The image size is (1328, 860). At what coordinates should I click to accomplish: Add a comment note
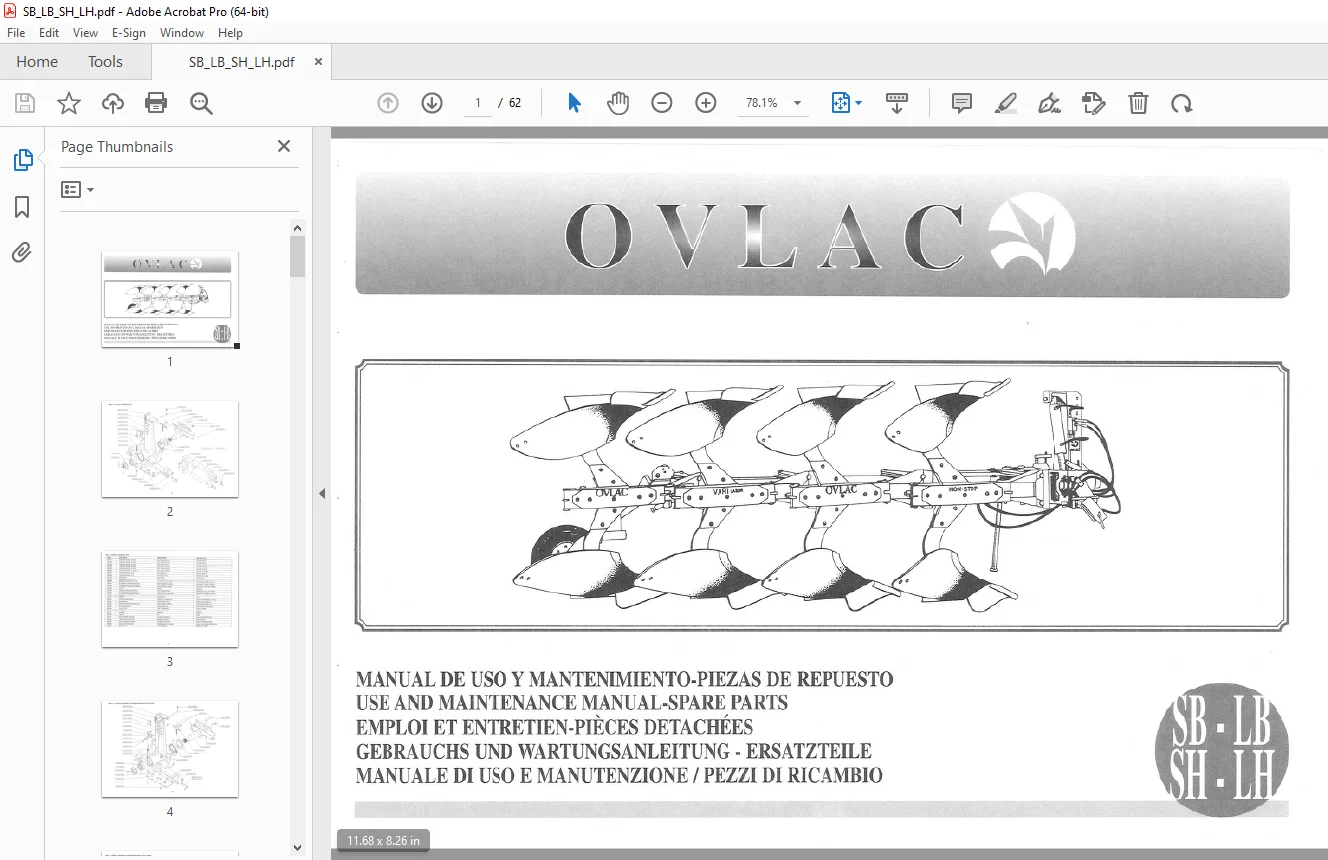pyautogui.click(x=962, y=103)
